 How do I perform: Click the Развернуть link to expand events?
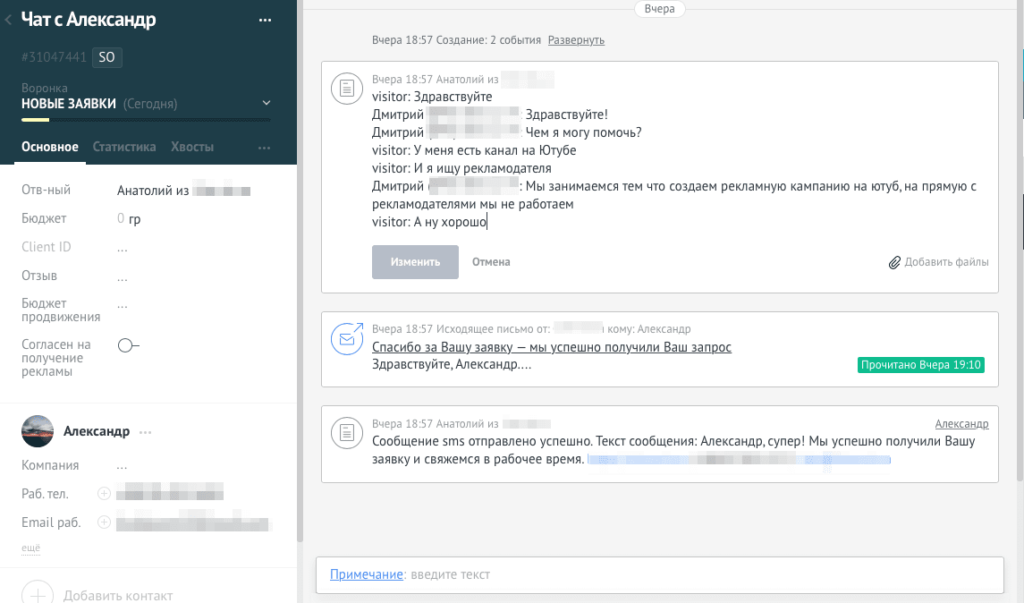pyautogui.click(x=576, y=40)
